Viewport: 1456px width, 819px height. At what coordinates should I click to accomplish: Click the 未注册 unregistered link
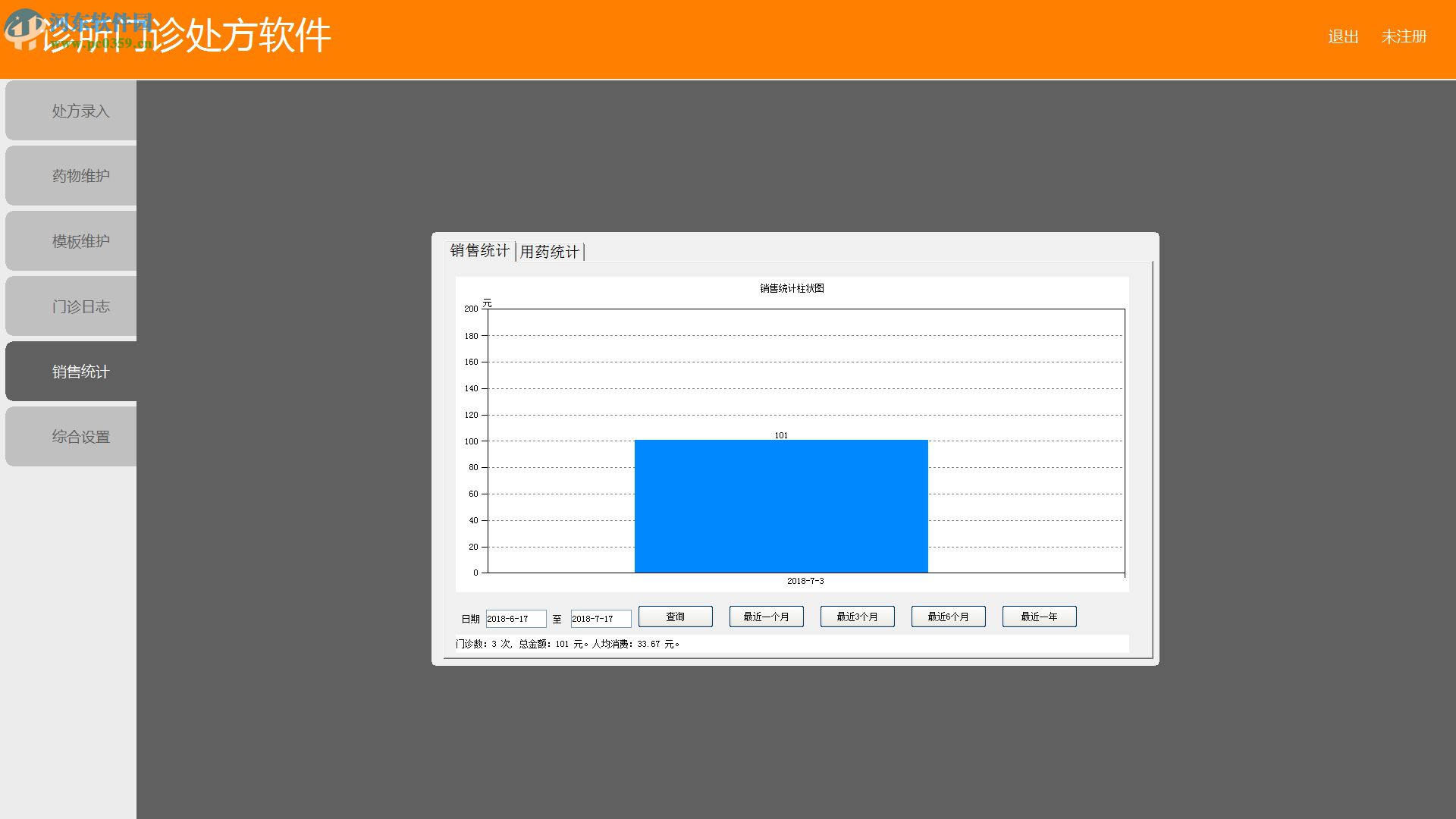click(1404, 36)
